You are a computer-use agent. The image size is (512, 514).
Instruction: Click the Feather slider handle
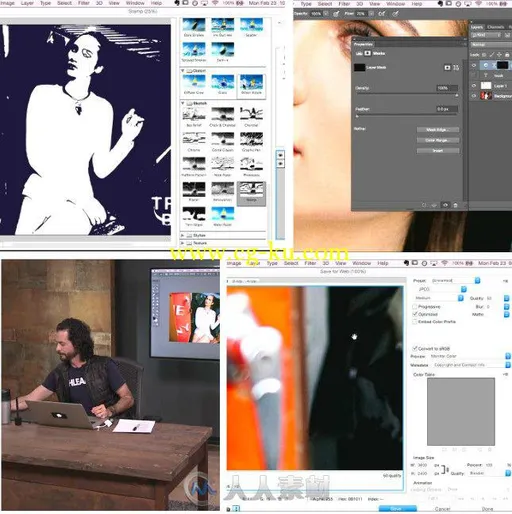[x=357, y=116]
